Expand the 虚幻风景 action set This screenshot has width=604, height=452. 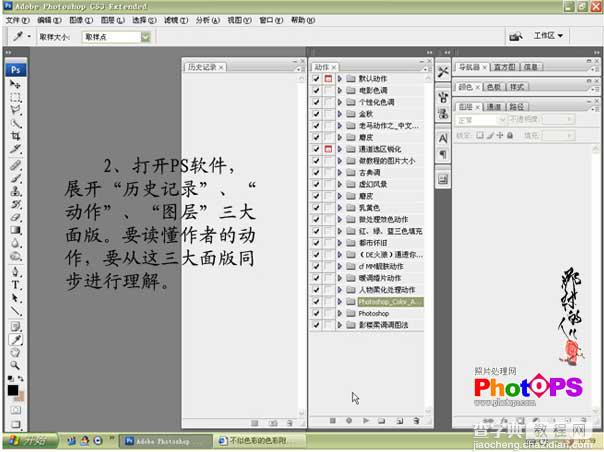(340, 184)
